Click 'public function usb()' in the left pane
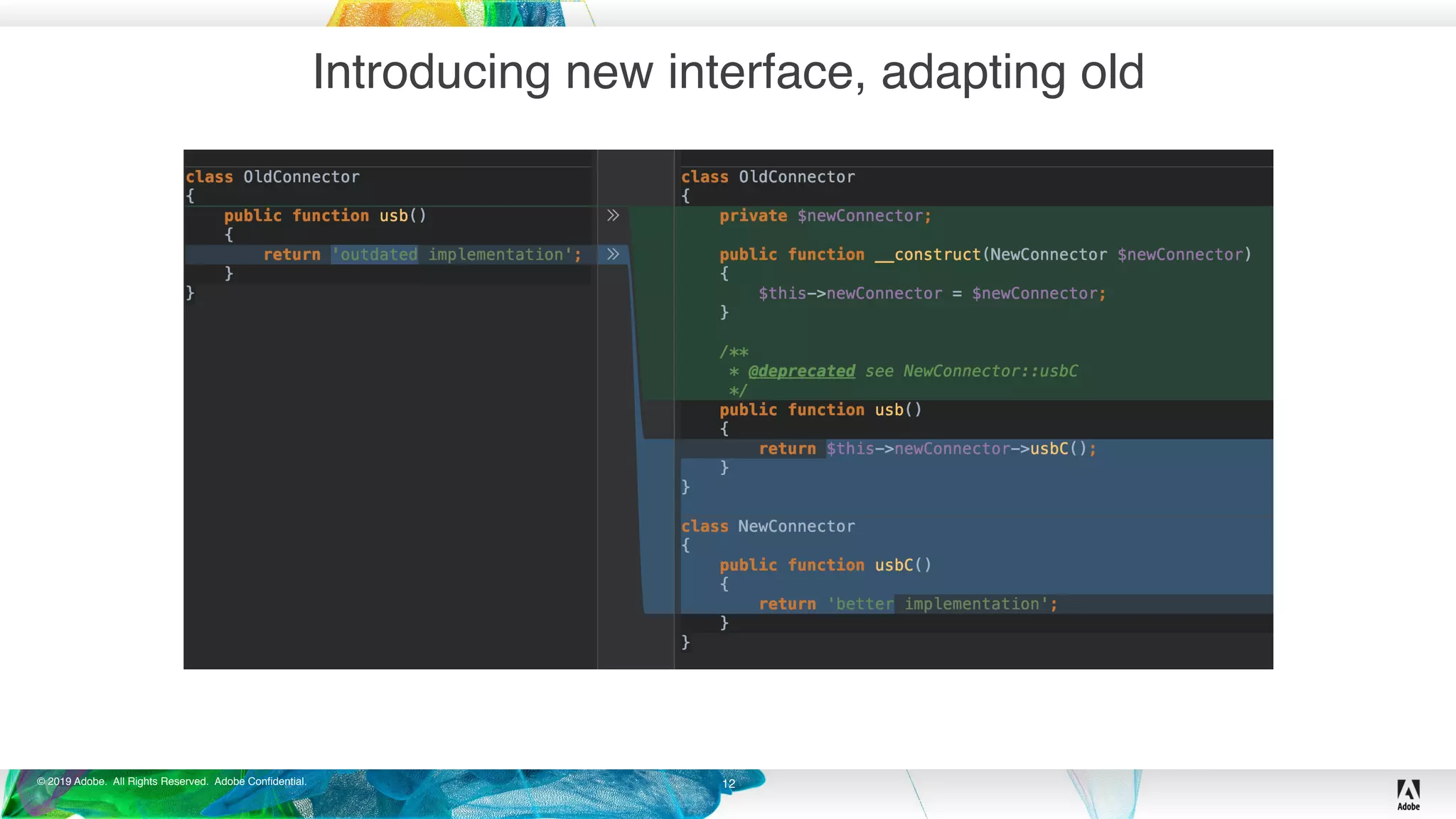 pyautogui.click(x=325, y=216)
